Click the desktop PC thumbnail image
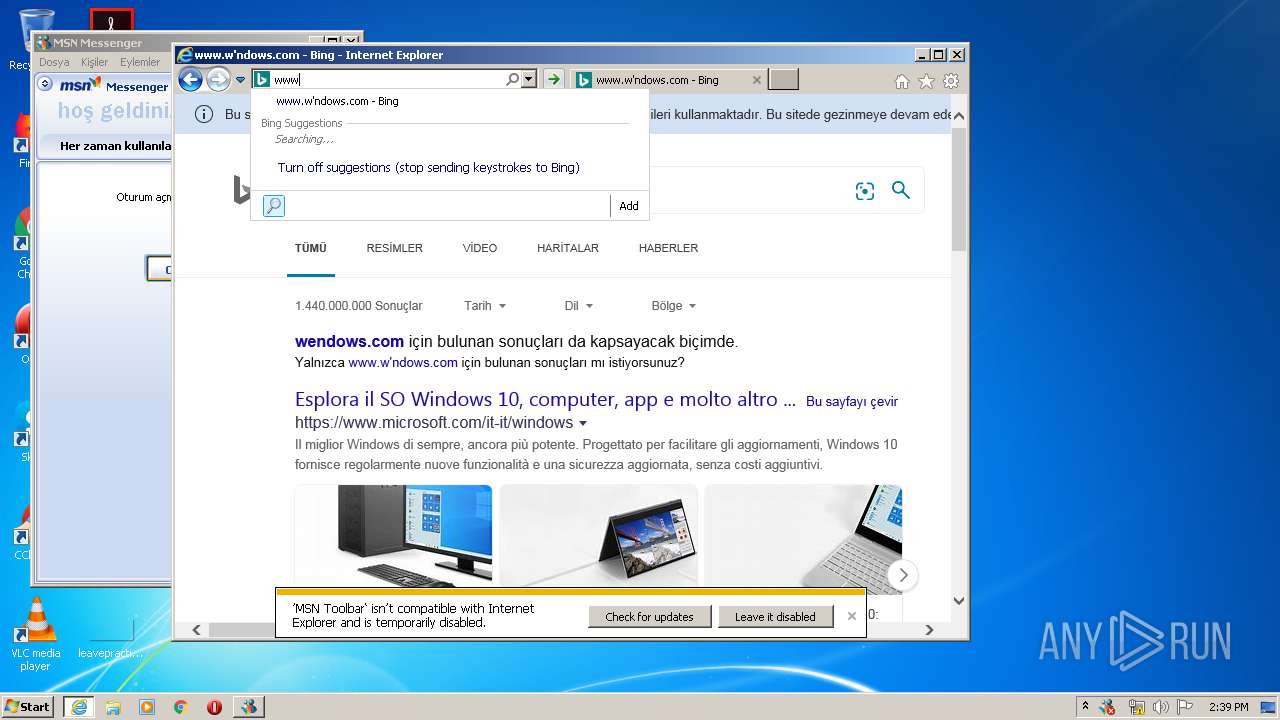Image resolution: width=1280 pixels, height=720 pixels. pyautogui.click(x=394, y=536)
